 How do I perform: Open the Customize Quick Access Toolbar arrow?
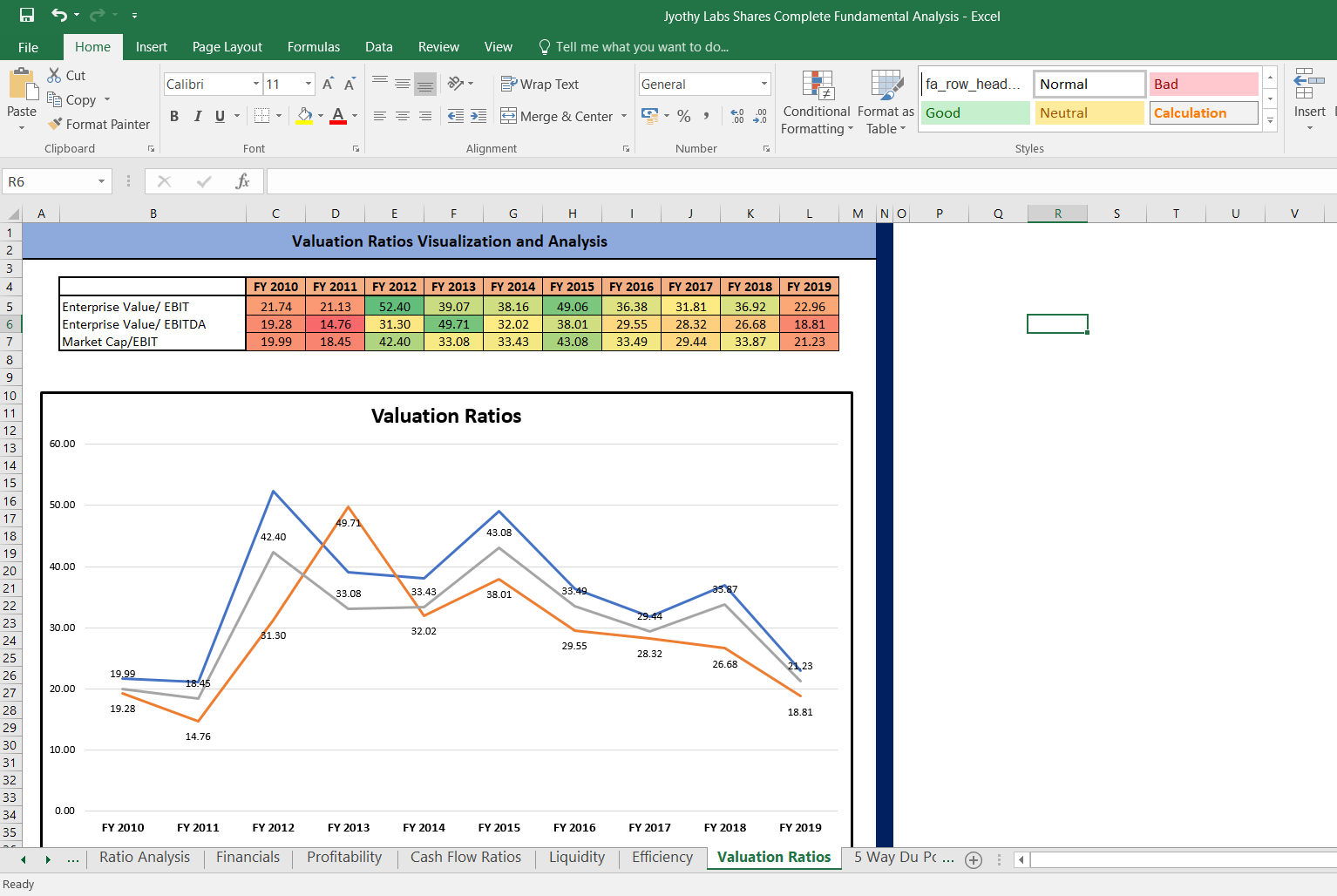(x=134, y=16)
